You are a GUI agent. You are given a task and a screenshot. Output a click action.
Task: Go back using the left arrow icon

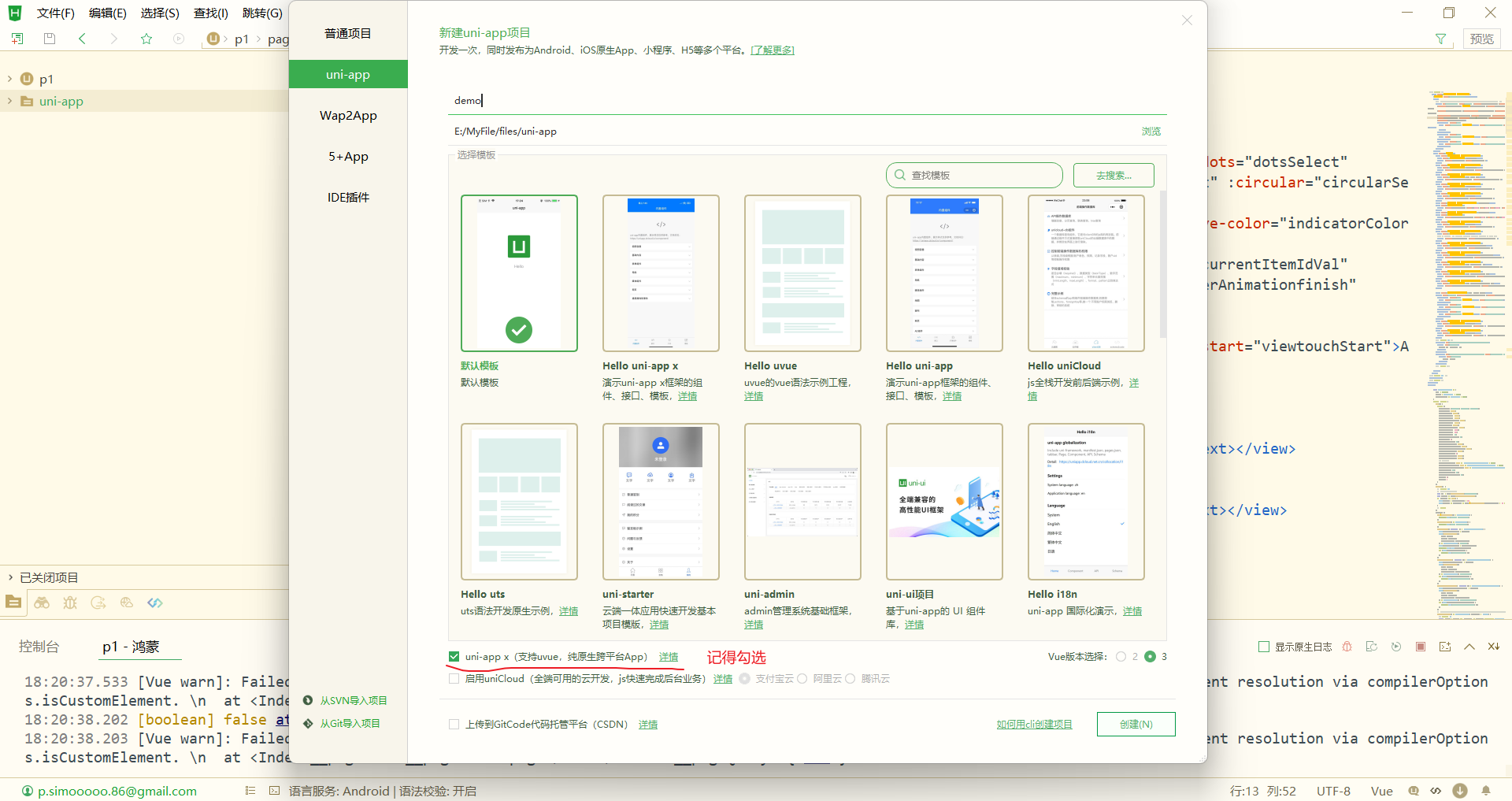[82, 38]
